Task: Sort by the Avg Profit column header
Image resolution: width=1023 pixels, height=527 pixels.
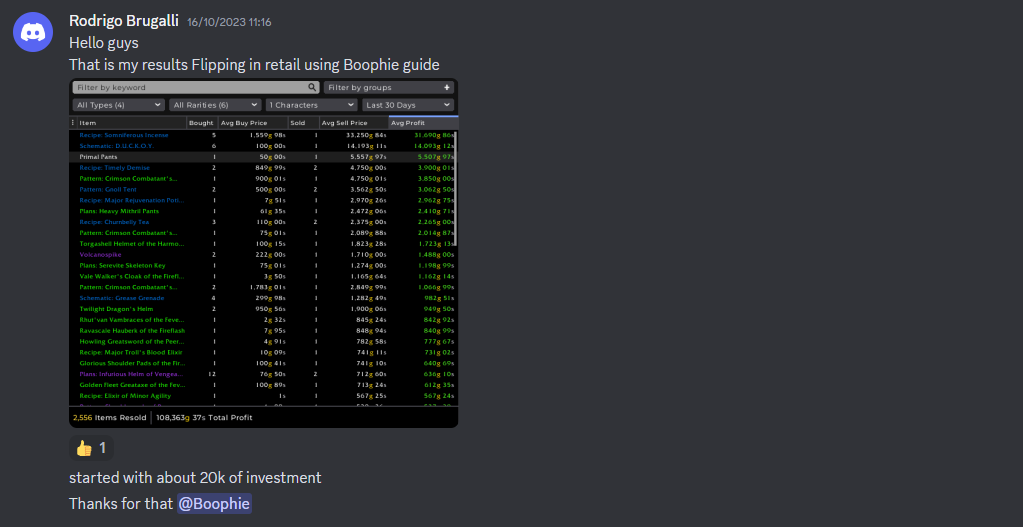Action: (x=423, y=123)
